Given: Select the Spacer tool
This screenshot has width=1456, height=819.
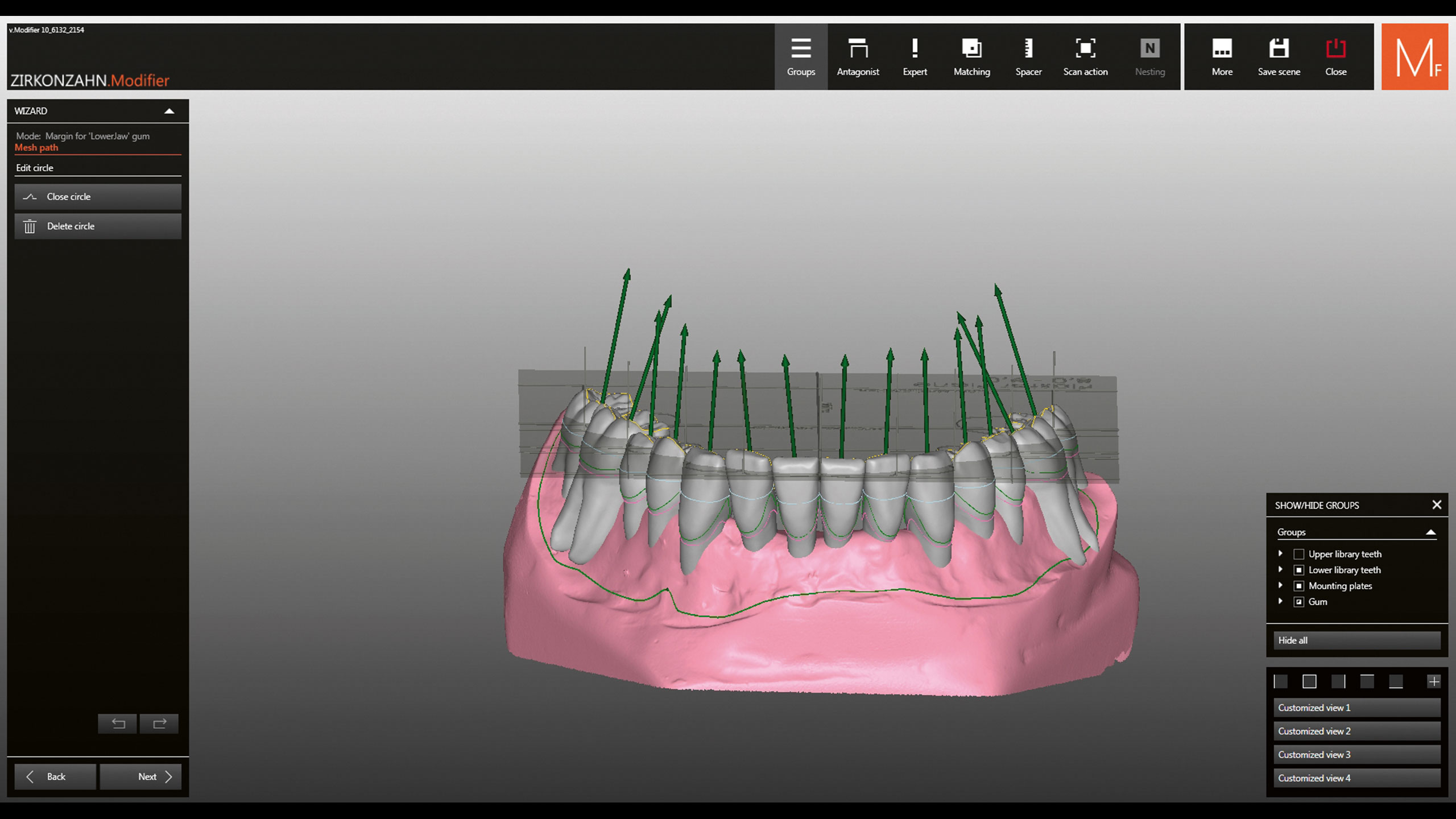Looking at the screenshot, I should (1028, 57).
